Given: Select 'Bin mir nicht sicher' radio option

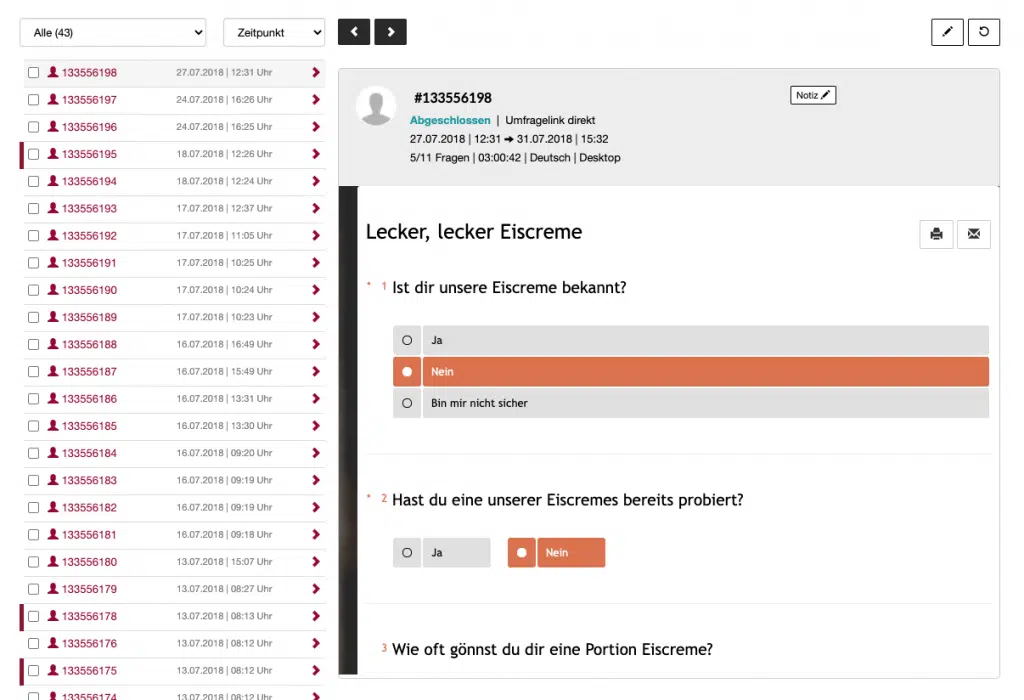Looking at the screenshot, I should click(x=407, y=404).
